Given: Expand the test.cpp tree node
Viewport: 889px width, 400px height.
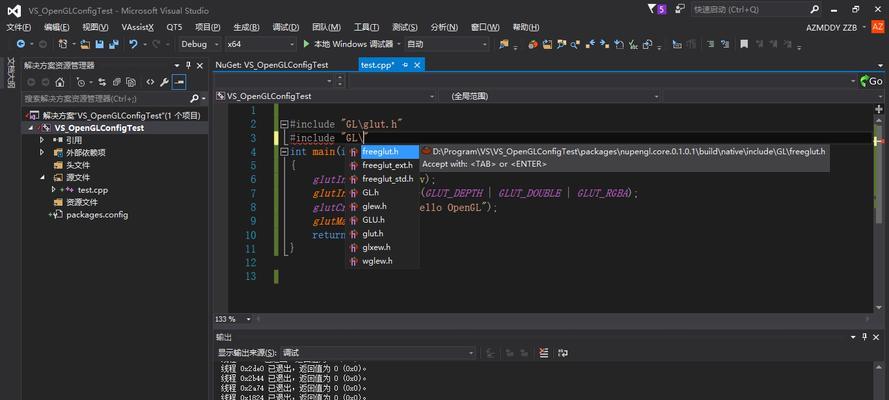Looking at the screenshot, I should tap(53, 190).
